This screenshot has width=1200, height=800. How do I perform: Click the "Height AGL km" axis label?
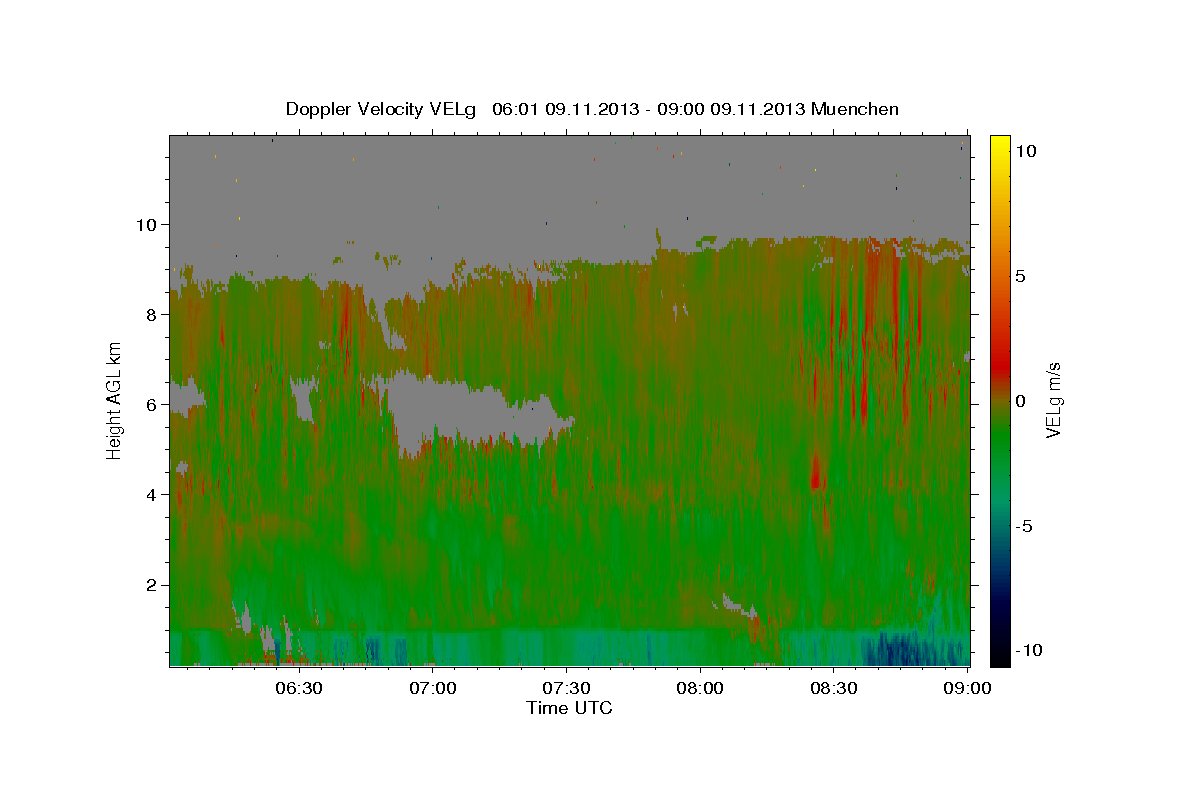[x=115, y=400]
